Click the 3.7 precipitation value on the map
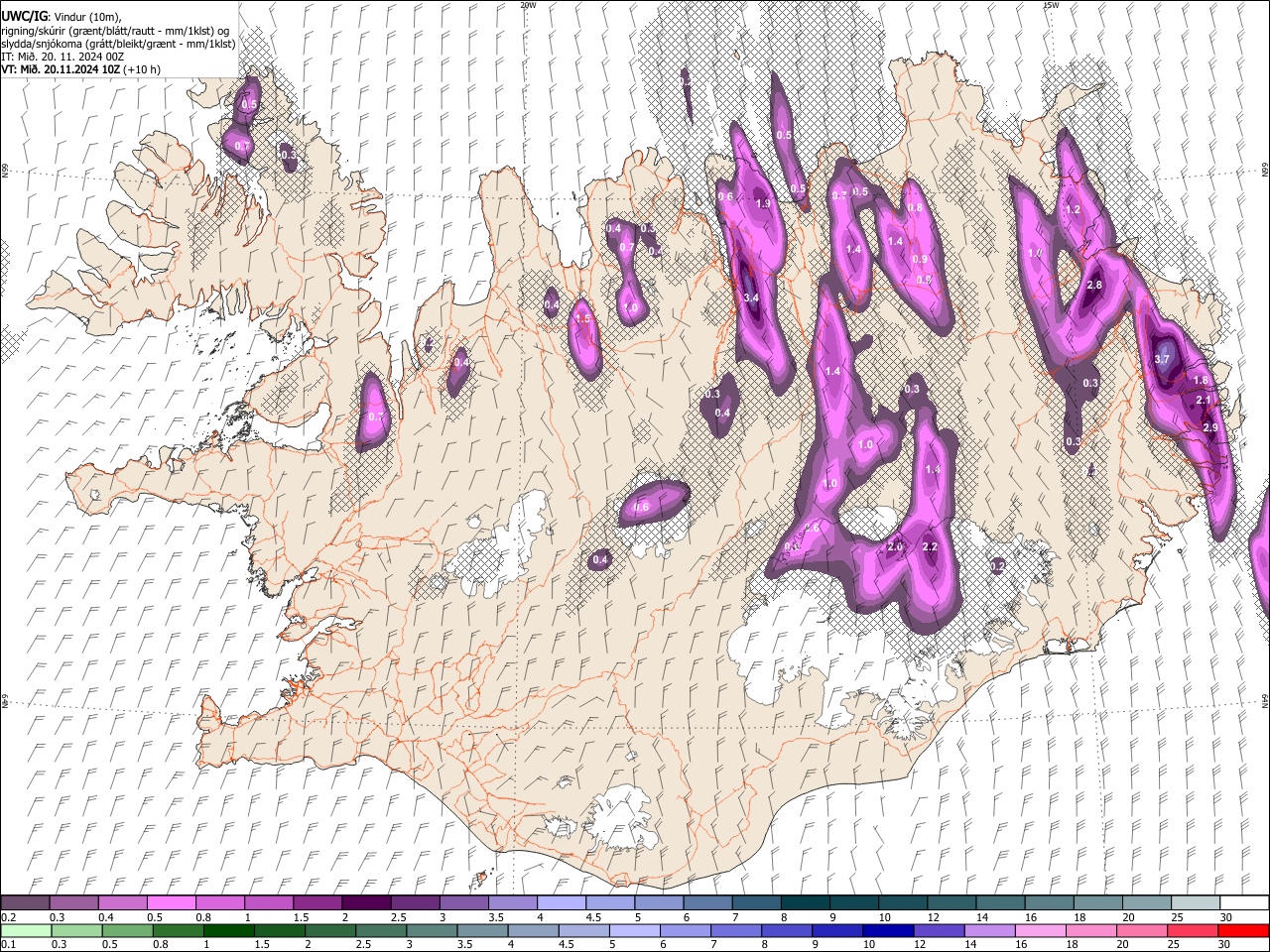Screen dimensions: 1270x952 click(1164, 359)
